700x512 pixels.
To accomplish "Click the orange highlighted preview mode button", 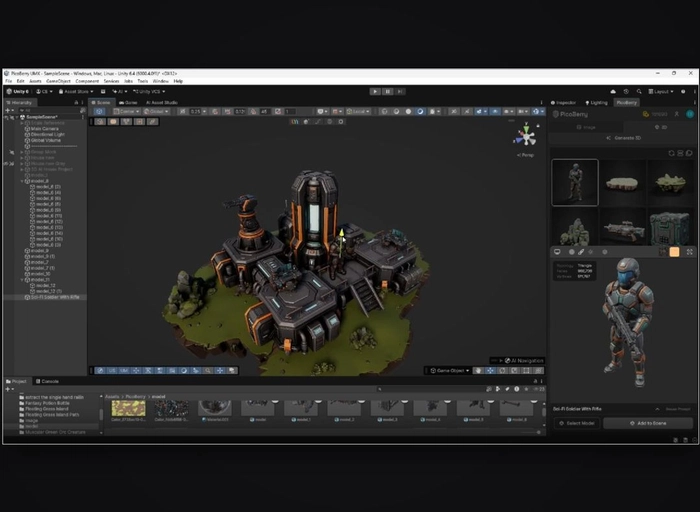I will pos(675,252).
